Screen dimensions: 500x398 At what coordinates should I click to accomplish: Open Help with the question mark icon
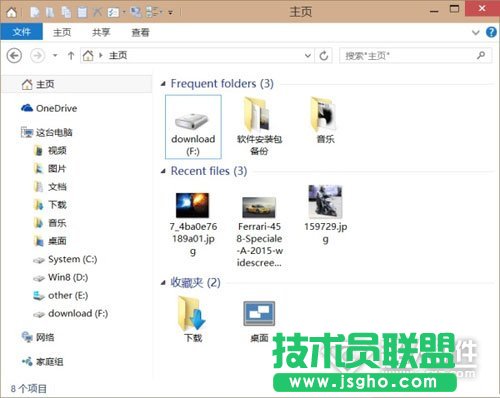pos(491,32)
